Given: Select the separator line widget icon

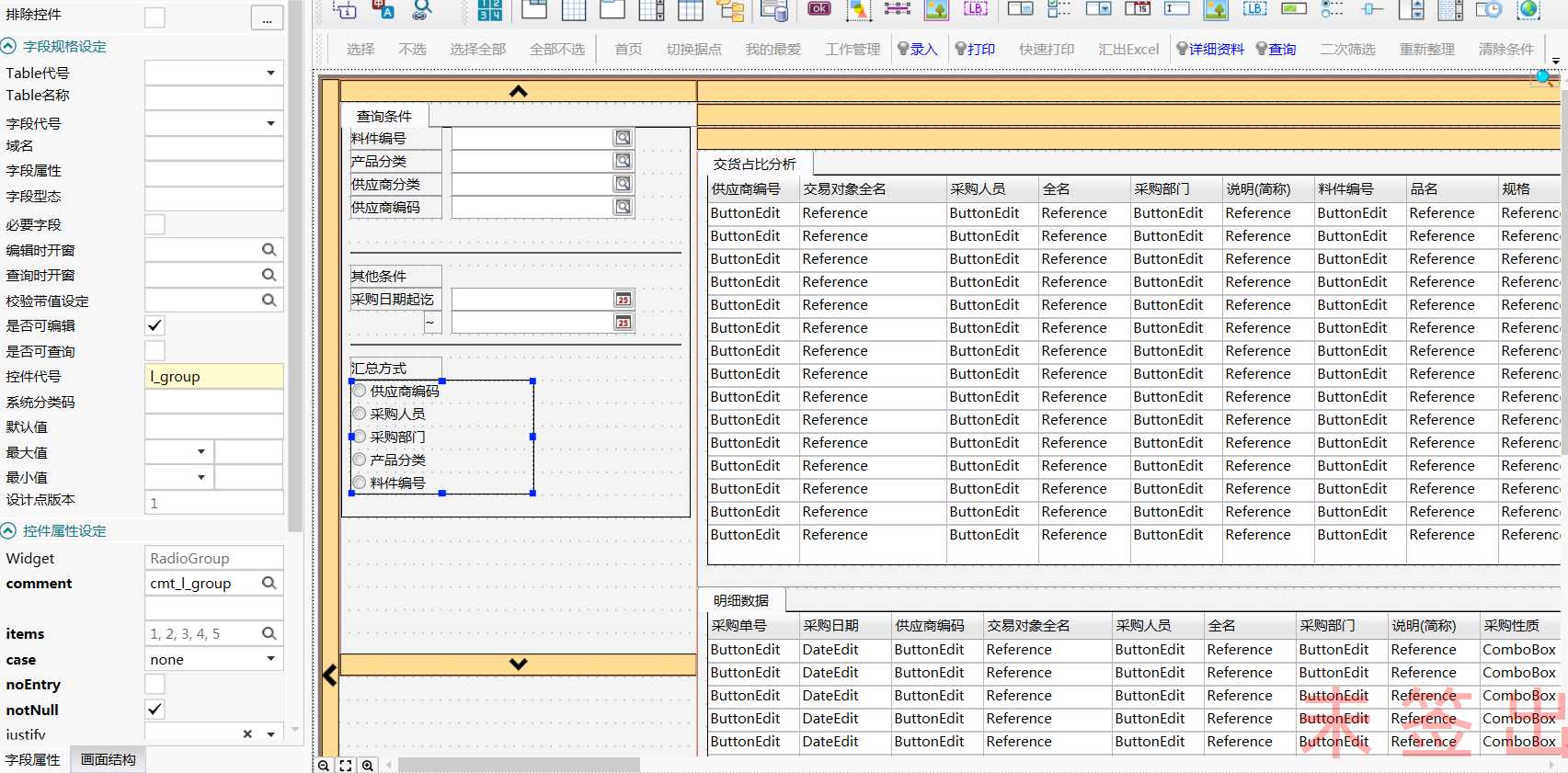Looking at the screenshot, I should click(x=897, y=9).
